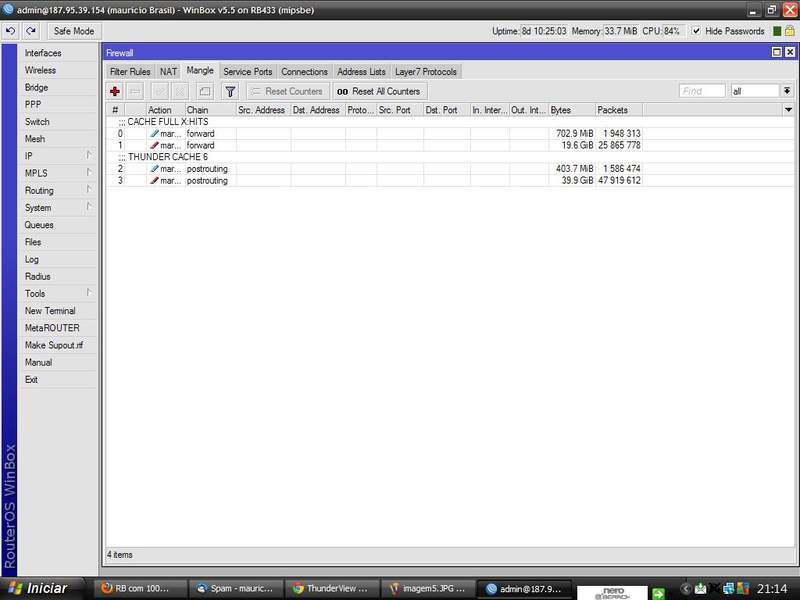
Task: Open Spam - mauric... taskbar item
Action: pos(235,588)
